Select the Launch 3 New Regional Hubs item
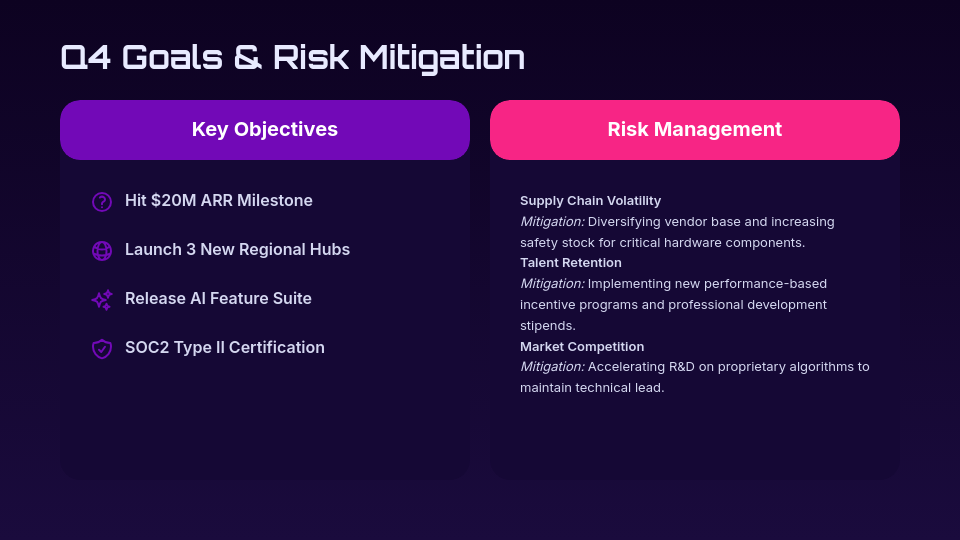 click(237, 250)
